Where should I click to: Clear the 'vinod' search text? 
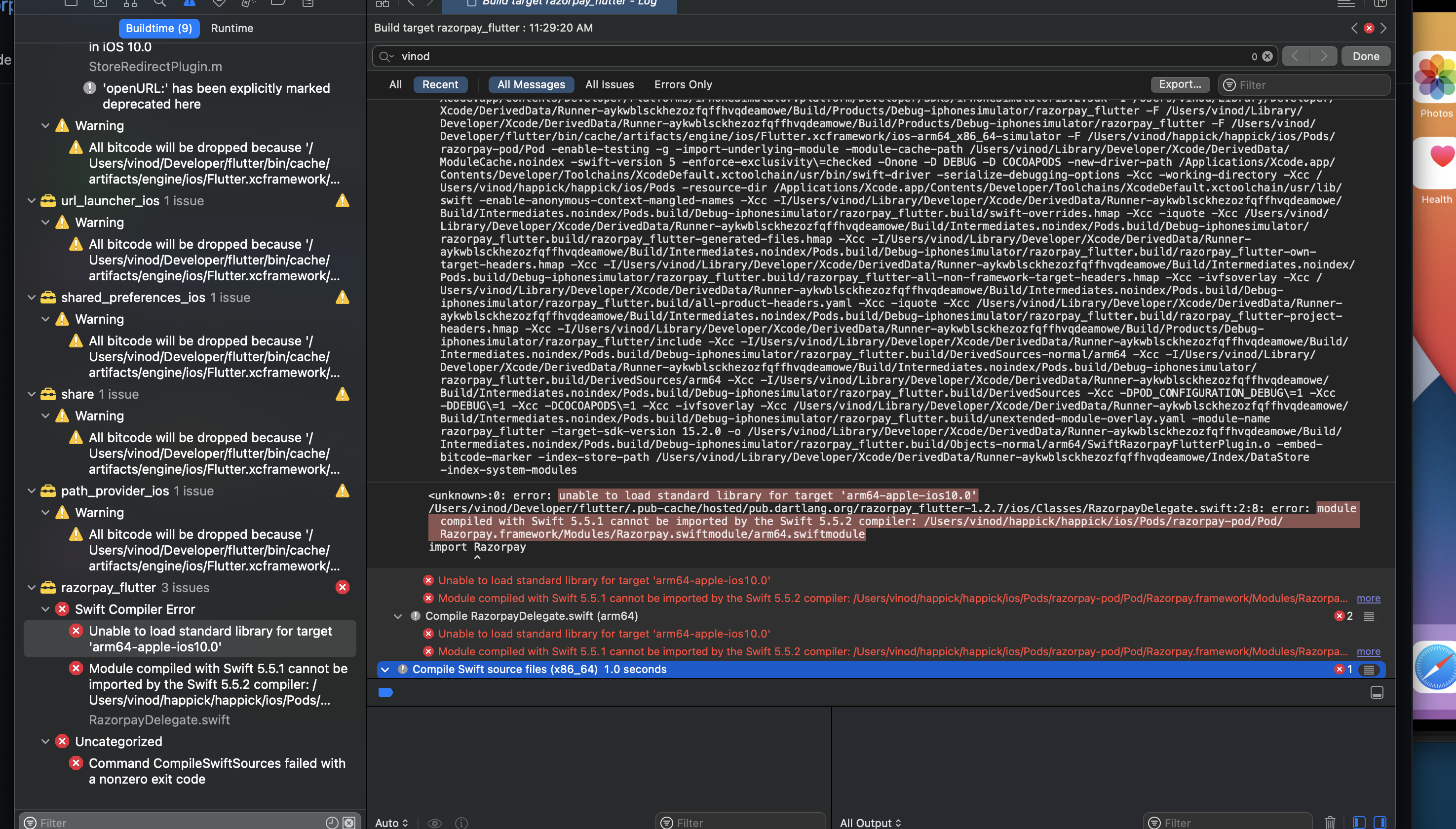(x=1267, y=56)
